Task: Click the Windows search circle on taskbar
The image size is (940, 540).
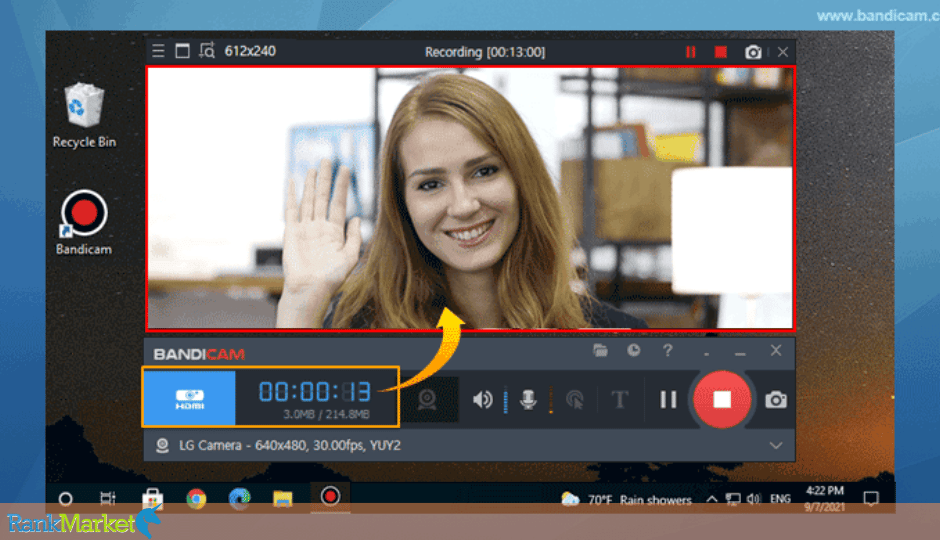Action: (x=66, y=499)
